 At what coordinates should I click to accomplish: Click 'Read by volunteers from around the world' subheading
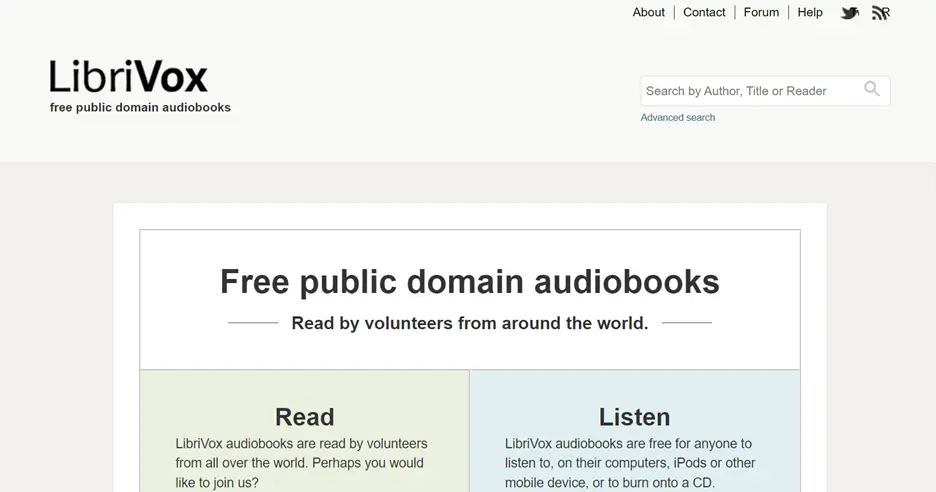469,323
